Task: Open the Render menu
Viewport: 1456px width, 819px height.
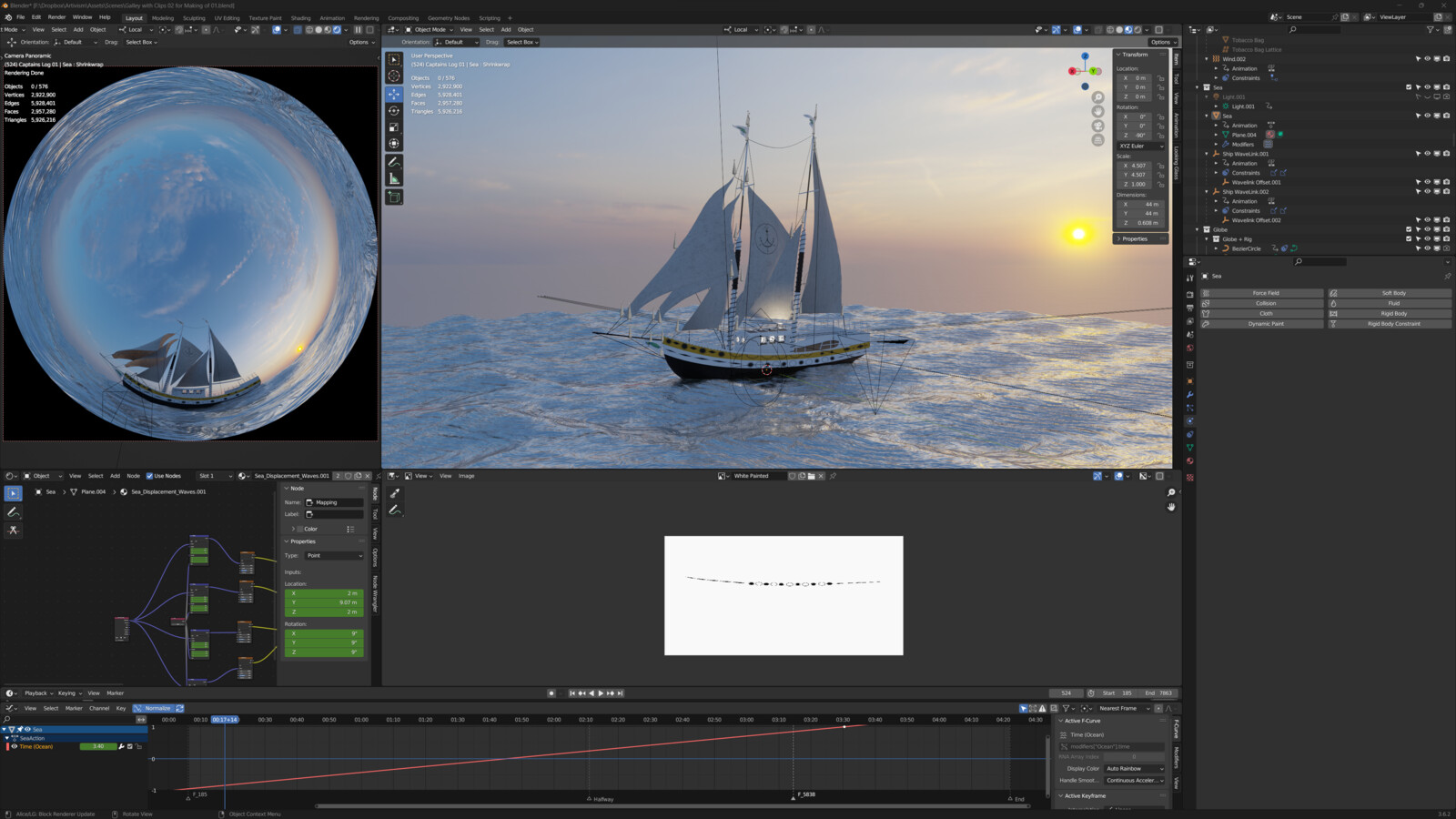Action: 56,17
